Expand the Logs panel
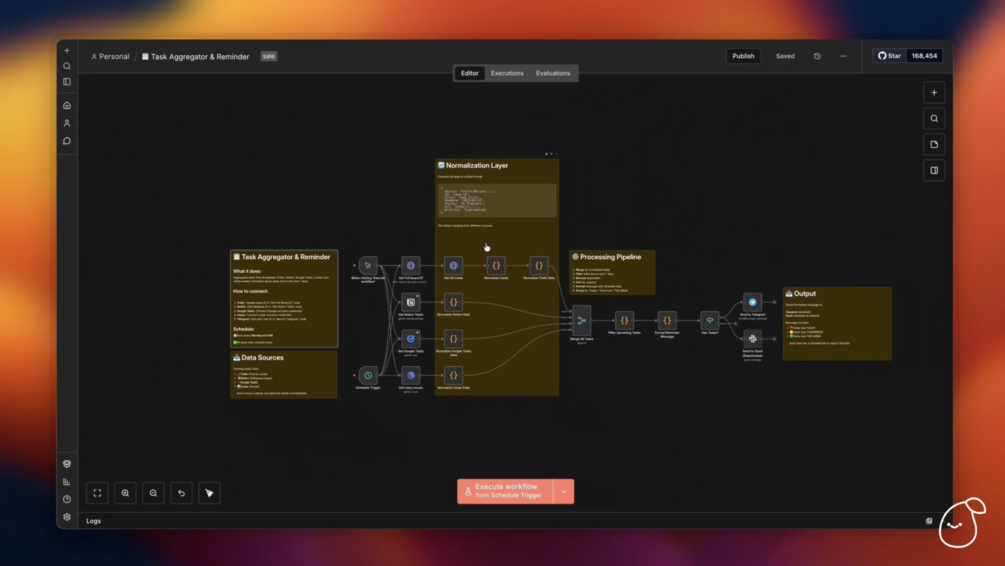Screen dimensions: 1005x566 point(94,521)
